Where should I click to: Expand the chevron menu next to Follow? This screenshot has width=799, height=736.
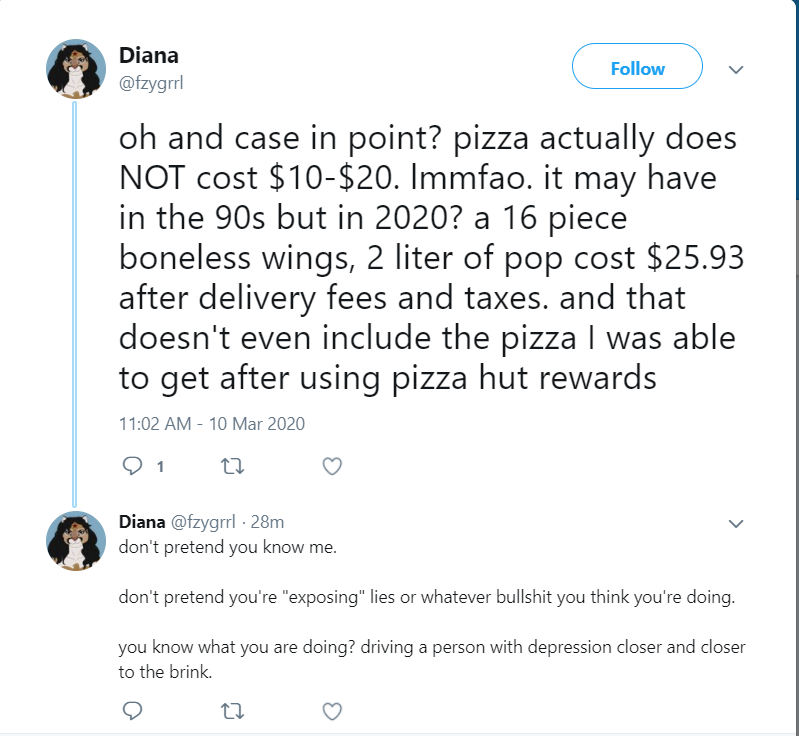[736, 69]
